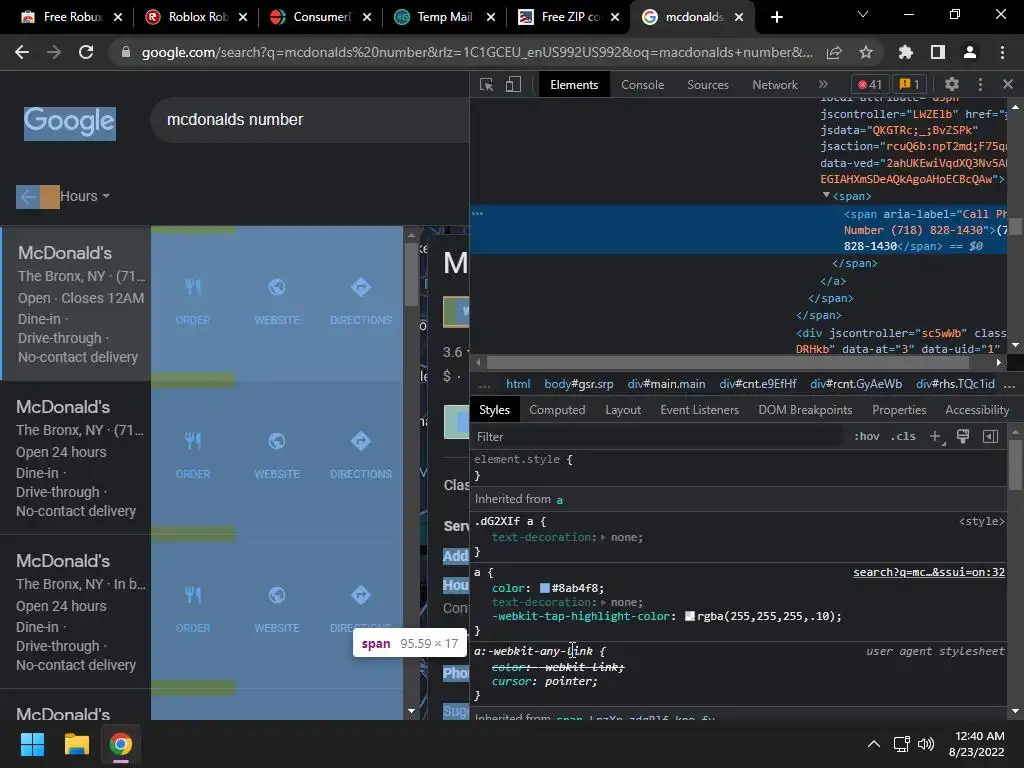Open the Properties tab

point(899,410)
